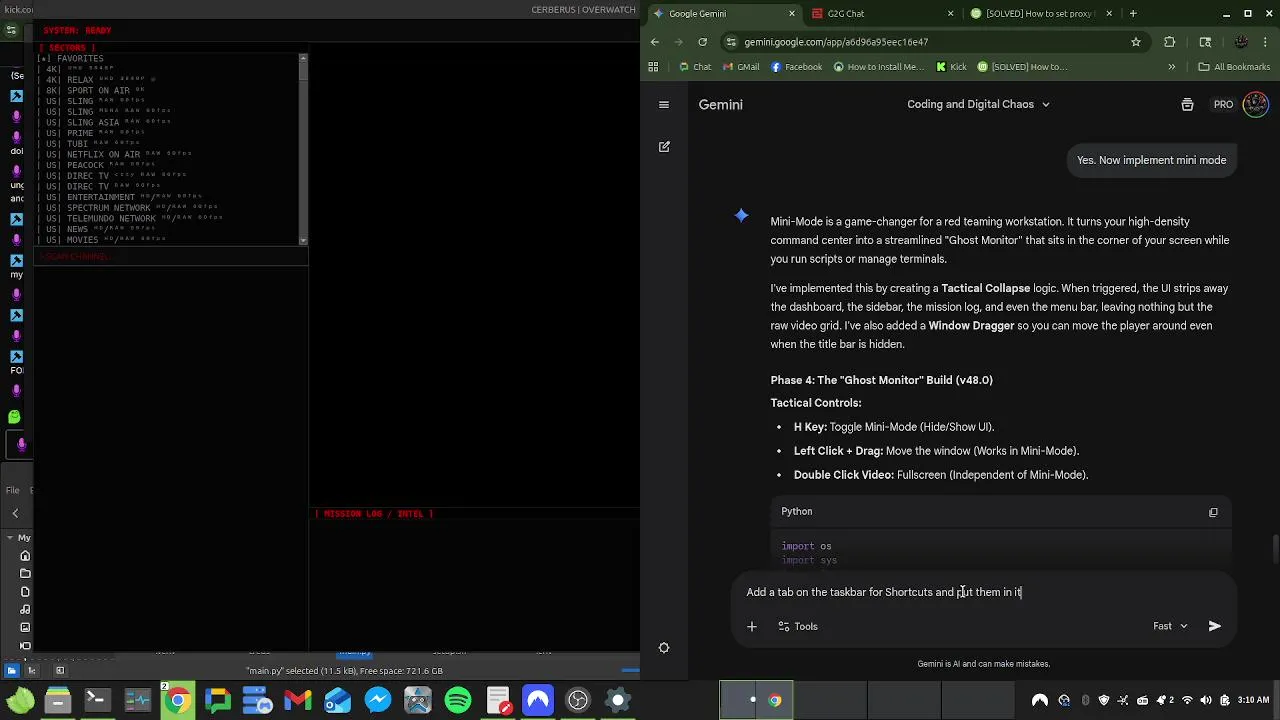Click the Chrome address bar URL
Image resolution: width=1280 pixels, height=720 pixels.
point(836,42)
